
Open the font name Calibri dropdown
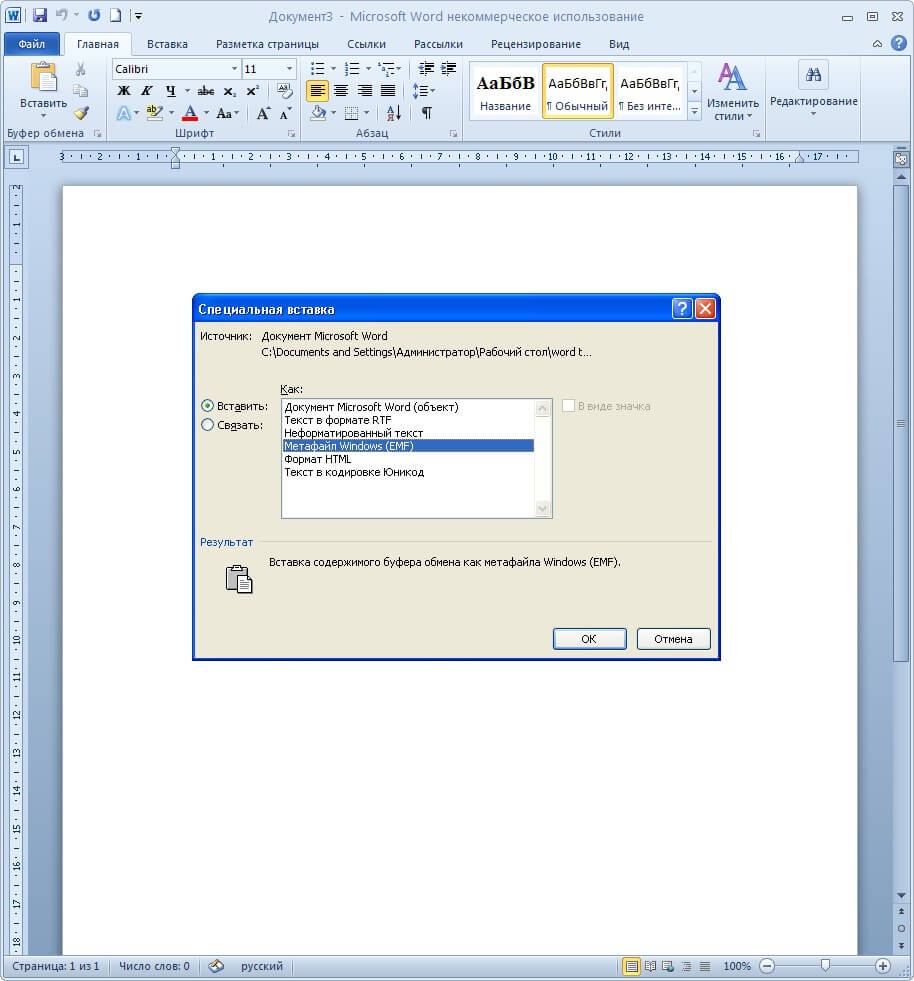coord(235,69)
